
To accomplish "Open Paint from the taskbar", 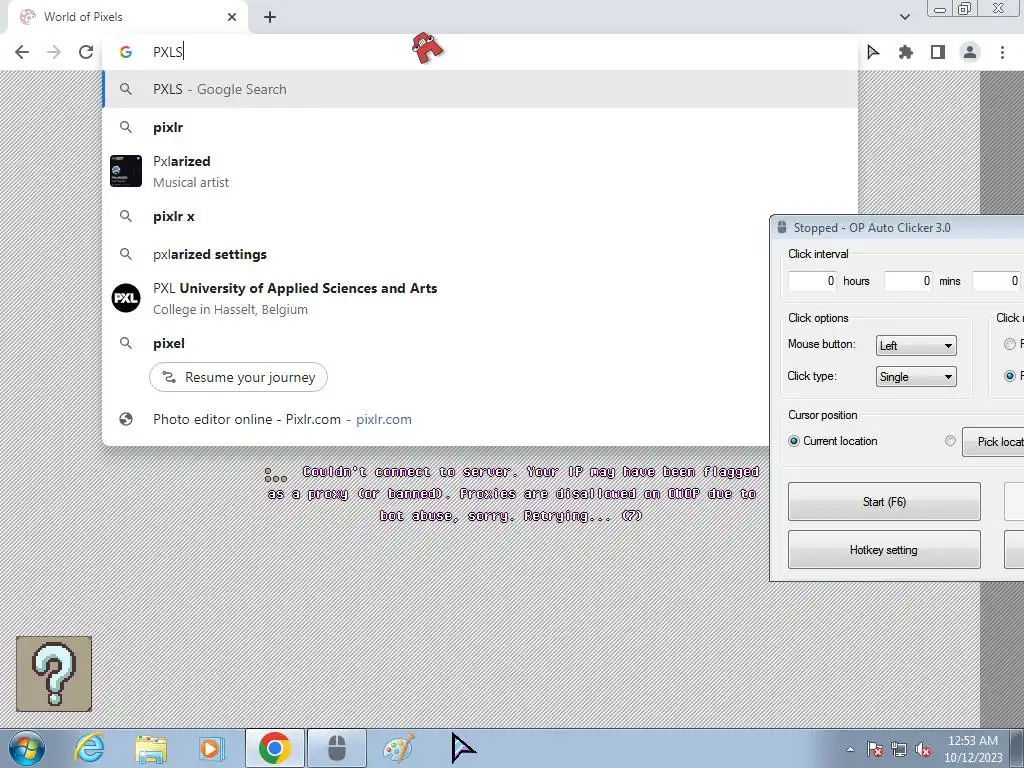I will [398, 748].
